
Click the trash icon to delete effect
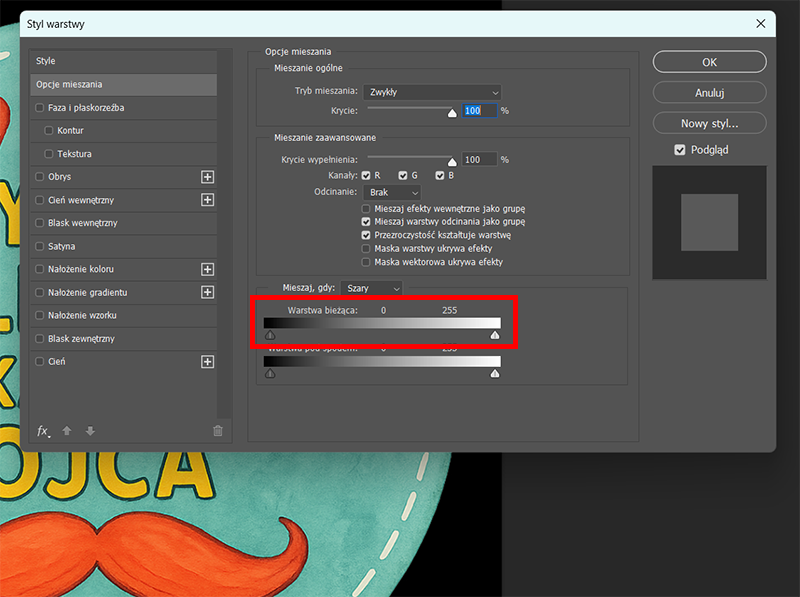click(218, 431)
